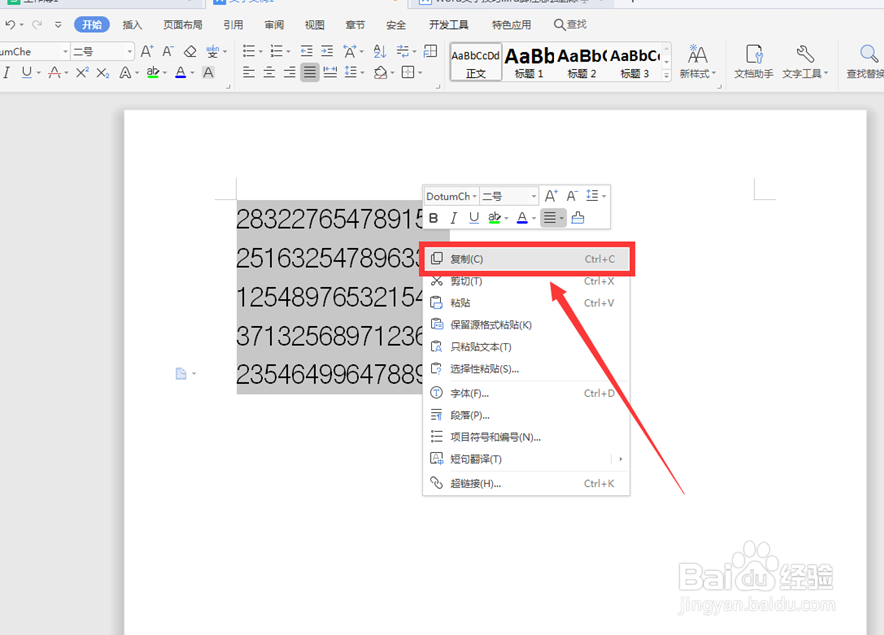884x635 pixels.
Task: Open the Borders dropdown arrow
Action: click(x=420, y=73)
